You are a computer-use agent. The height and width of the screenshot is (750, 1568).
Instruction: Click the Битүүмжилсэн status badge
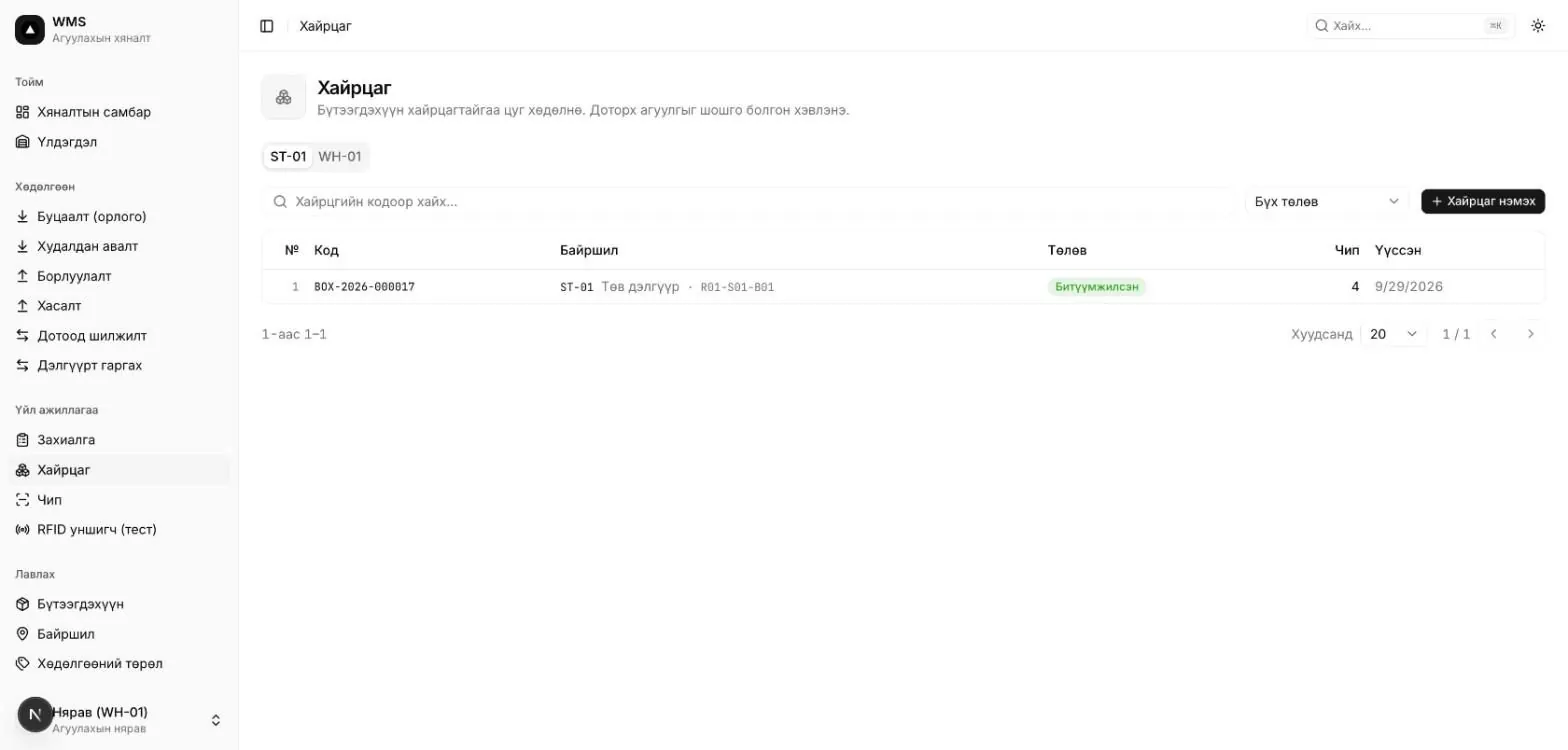point(1097,287)
